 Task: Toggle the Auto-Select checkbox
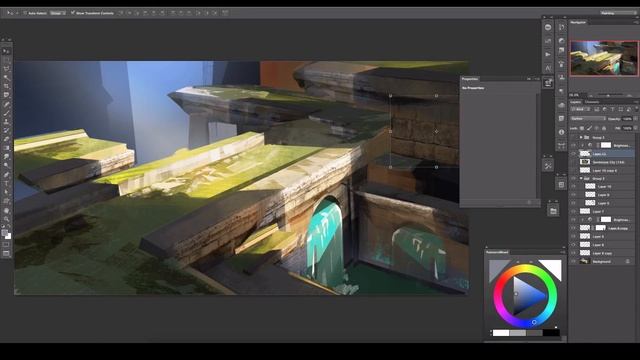25,13
